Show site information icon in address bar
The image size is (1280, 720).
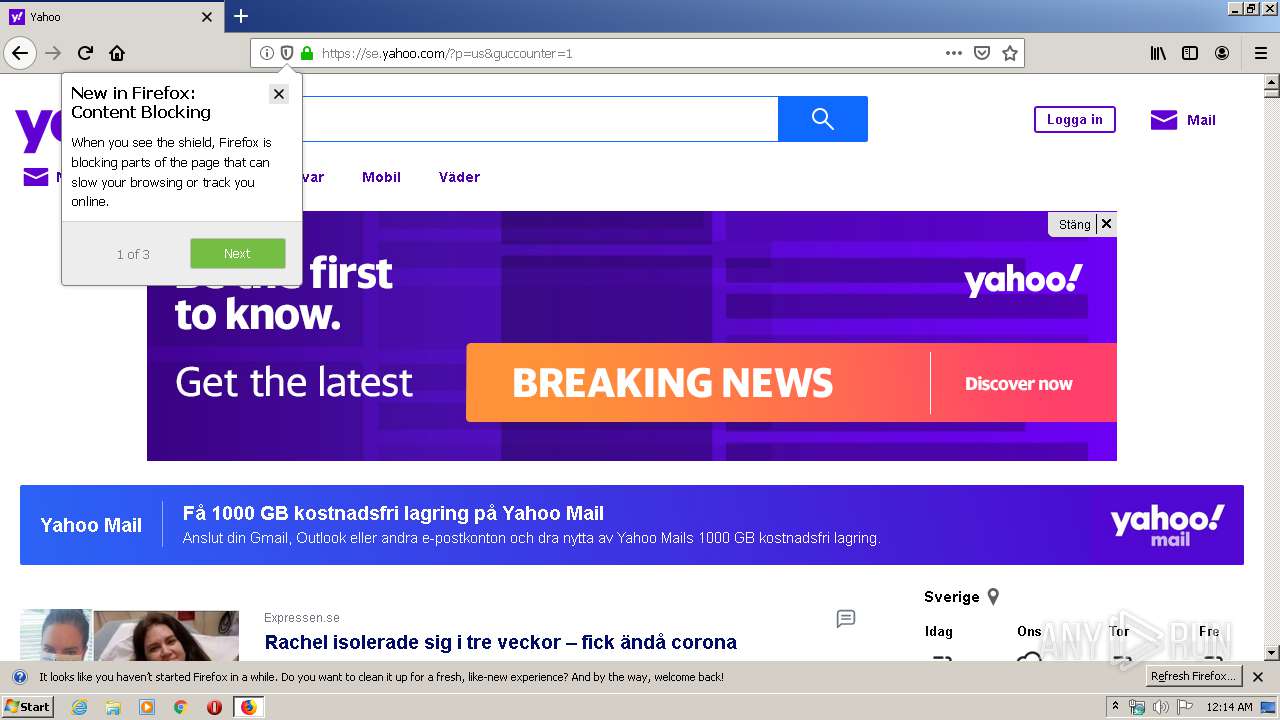pos(267,53)
